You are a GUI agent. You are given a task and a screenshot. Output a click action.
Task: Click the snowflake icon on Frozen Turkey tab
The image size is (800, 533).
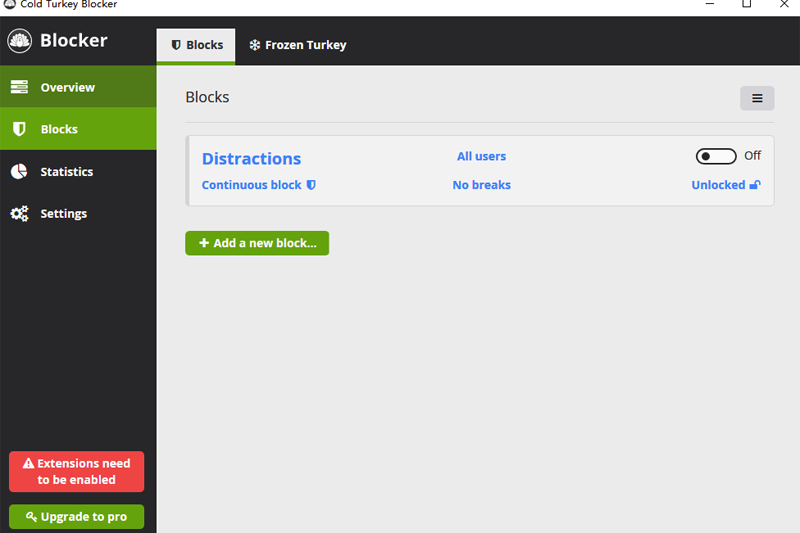(255, 46)
